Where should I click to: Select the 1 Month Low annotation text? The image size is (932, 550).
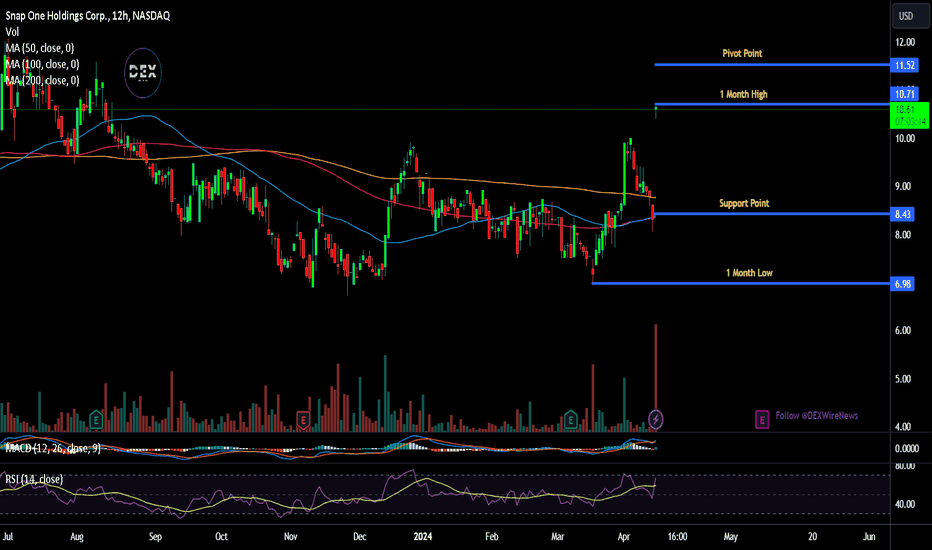pos(750,273)
